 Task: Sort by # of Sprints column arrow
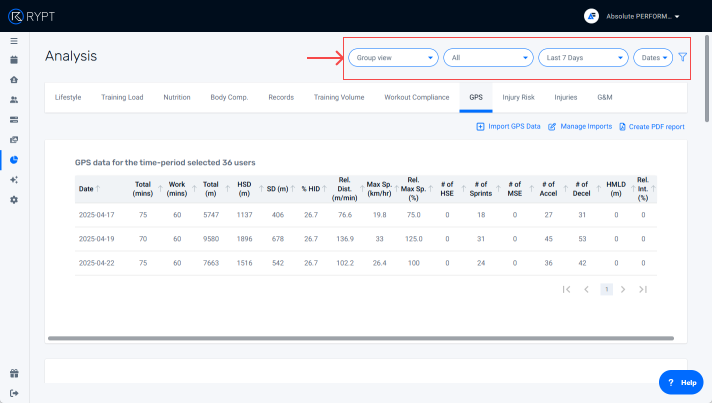pos(498,189)
